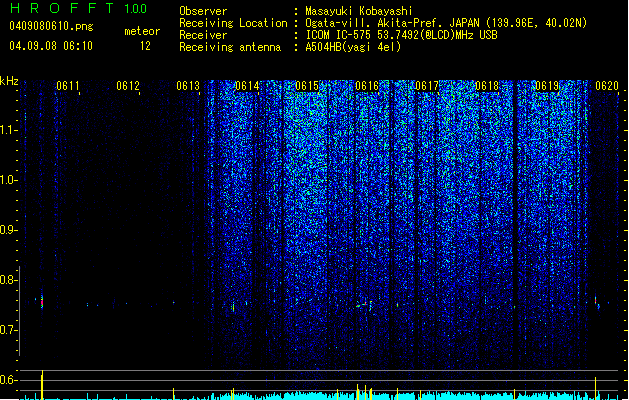This screenshot has height=400, width=629.
Task: Select the file name 0409080610.png
Action: click(x=51, y=26)
